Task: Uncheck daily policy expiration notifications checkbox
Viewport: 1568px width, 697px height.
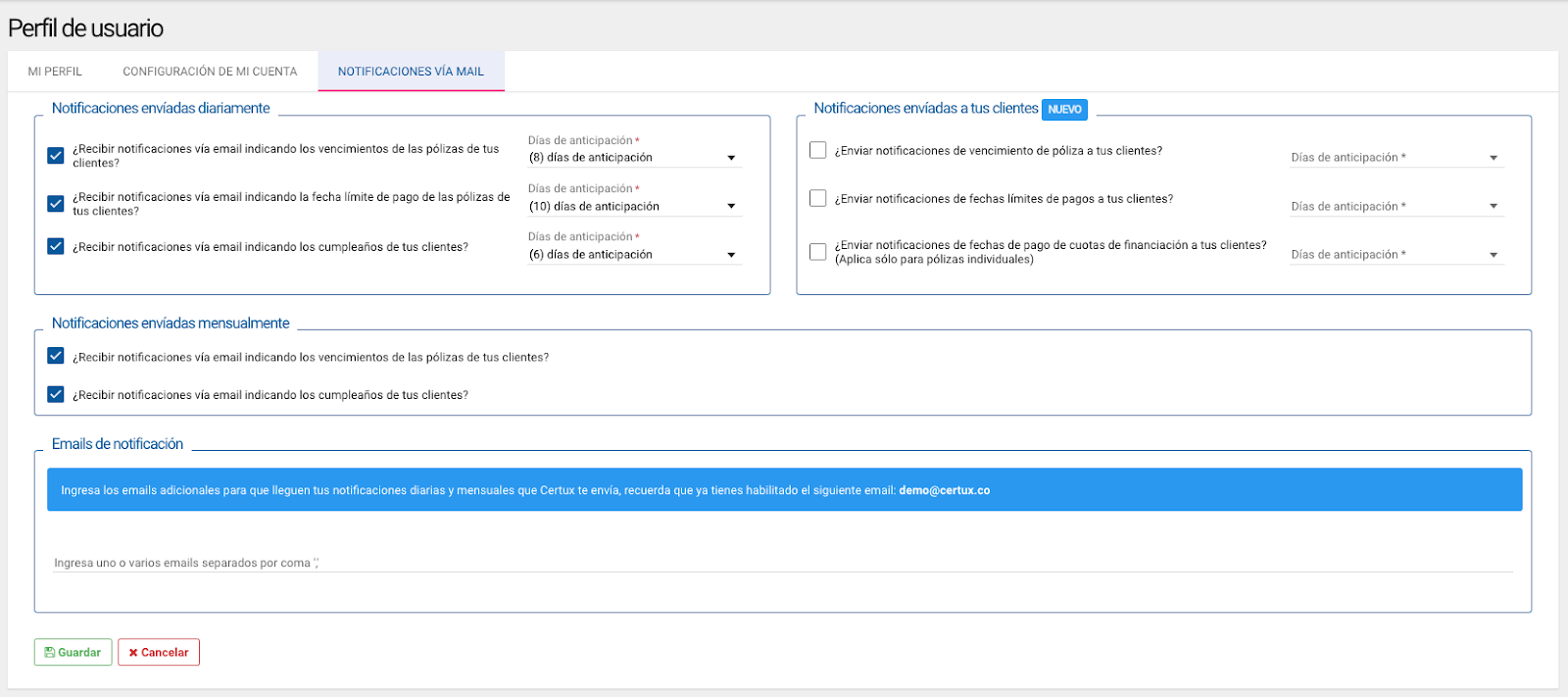Action: (x=56, y=156)
